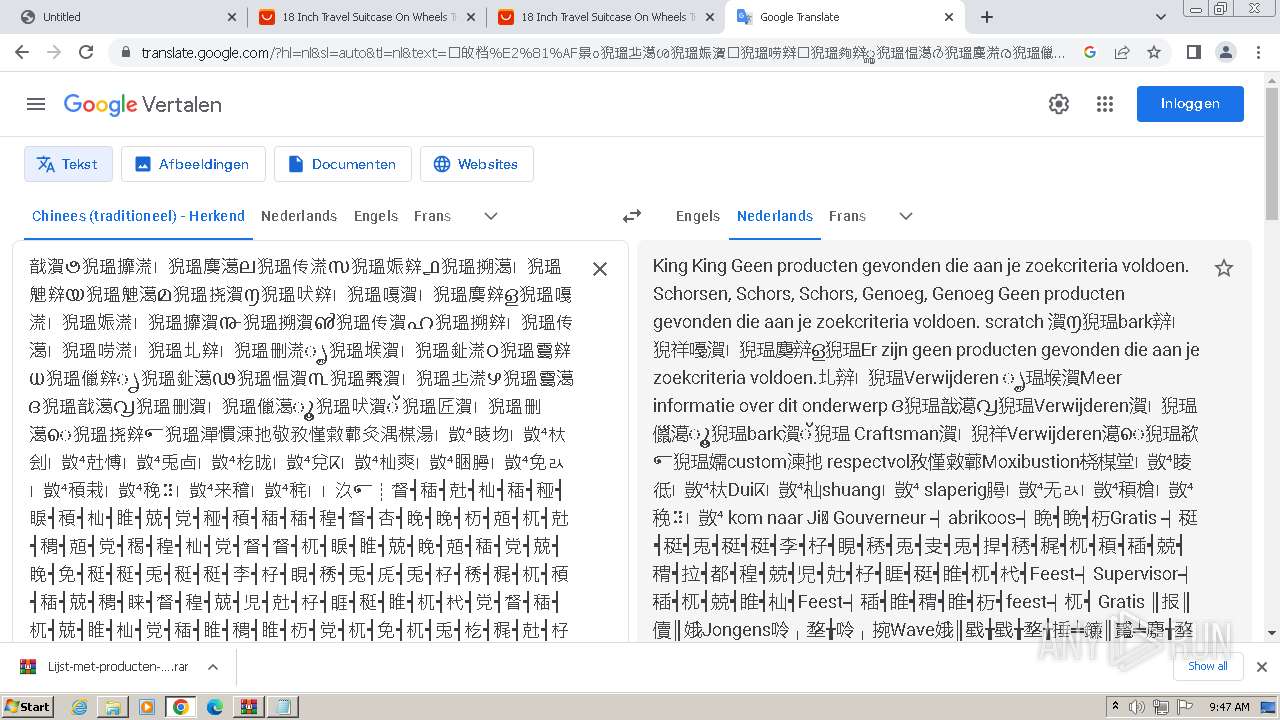Open downloaded Lijst-met-producten rar file
This screenshot has height=720, width=1280.
pos(105,666)
